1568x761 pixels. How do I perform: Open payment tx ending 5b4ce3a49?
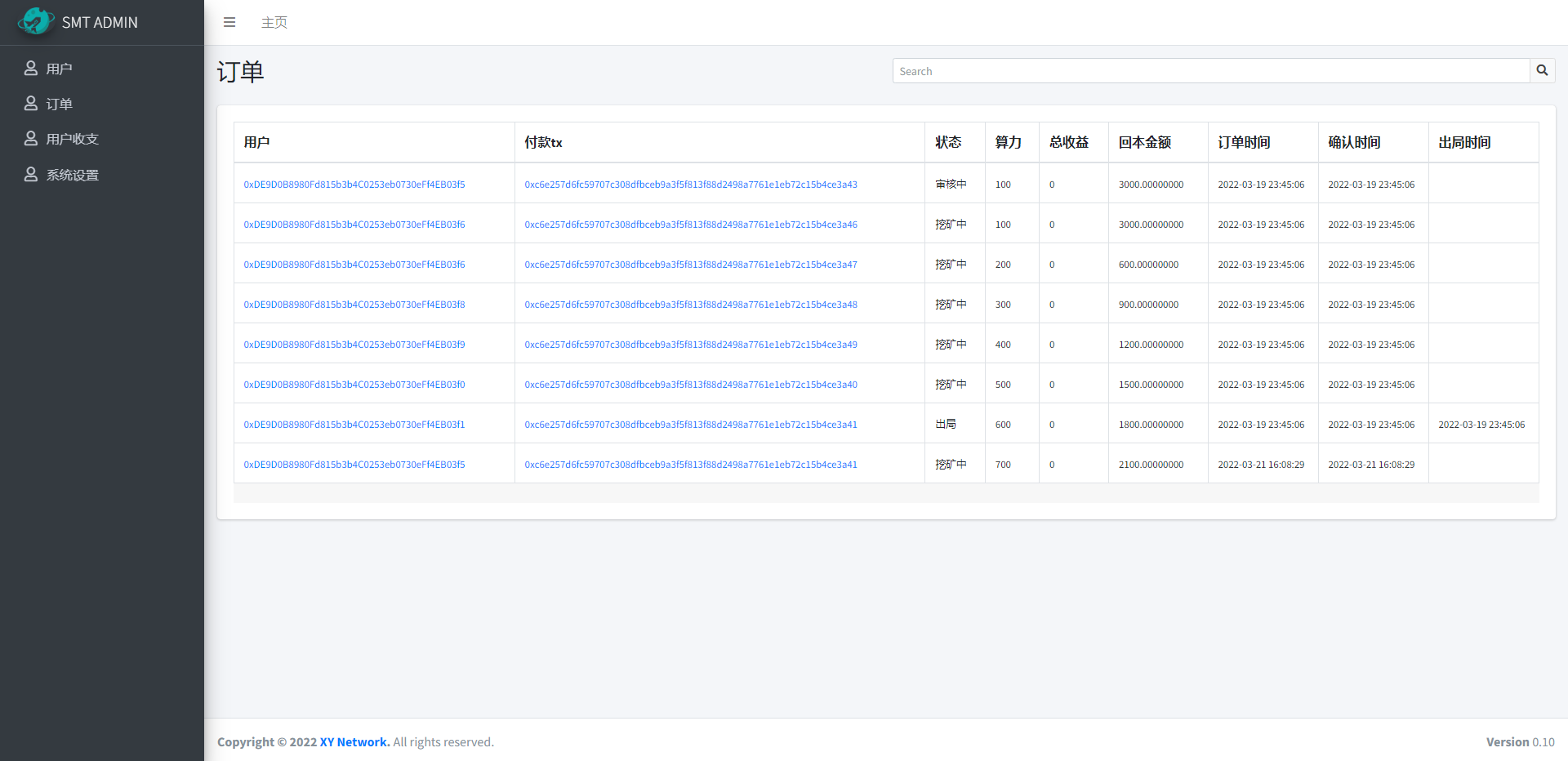(690, 345)
